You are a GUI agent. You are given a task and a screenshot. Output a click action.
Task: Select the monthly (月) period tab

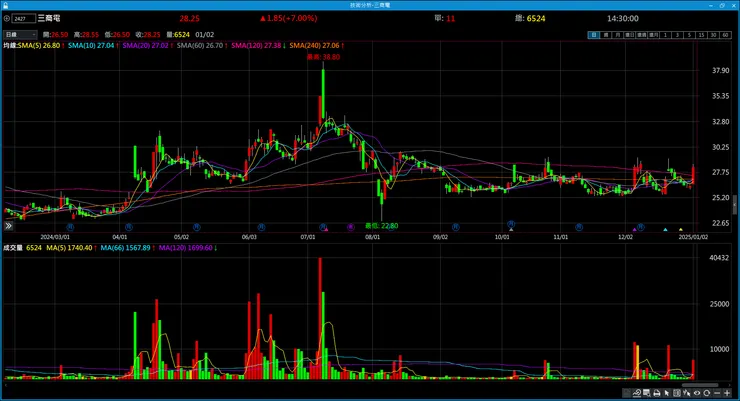tap(618, 35)
